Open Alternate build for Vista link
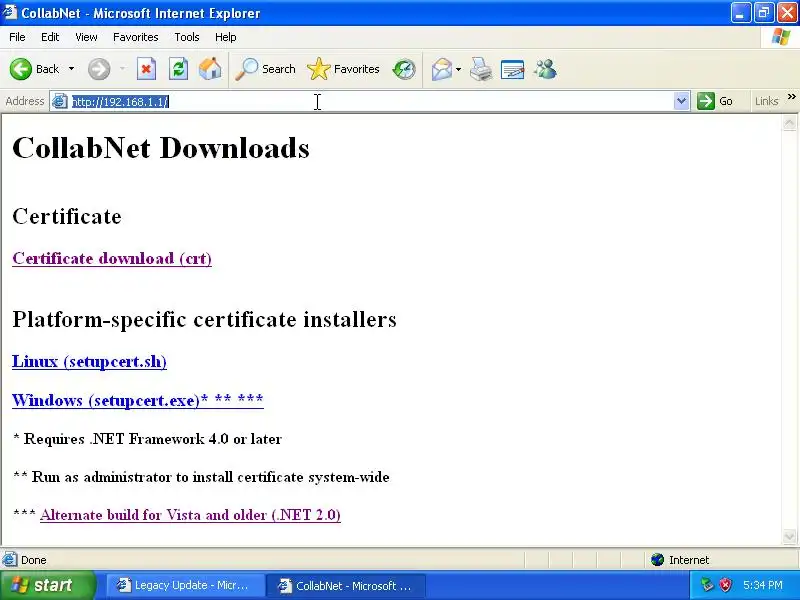 [190, 515]
